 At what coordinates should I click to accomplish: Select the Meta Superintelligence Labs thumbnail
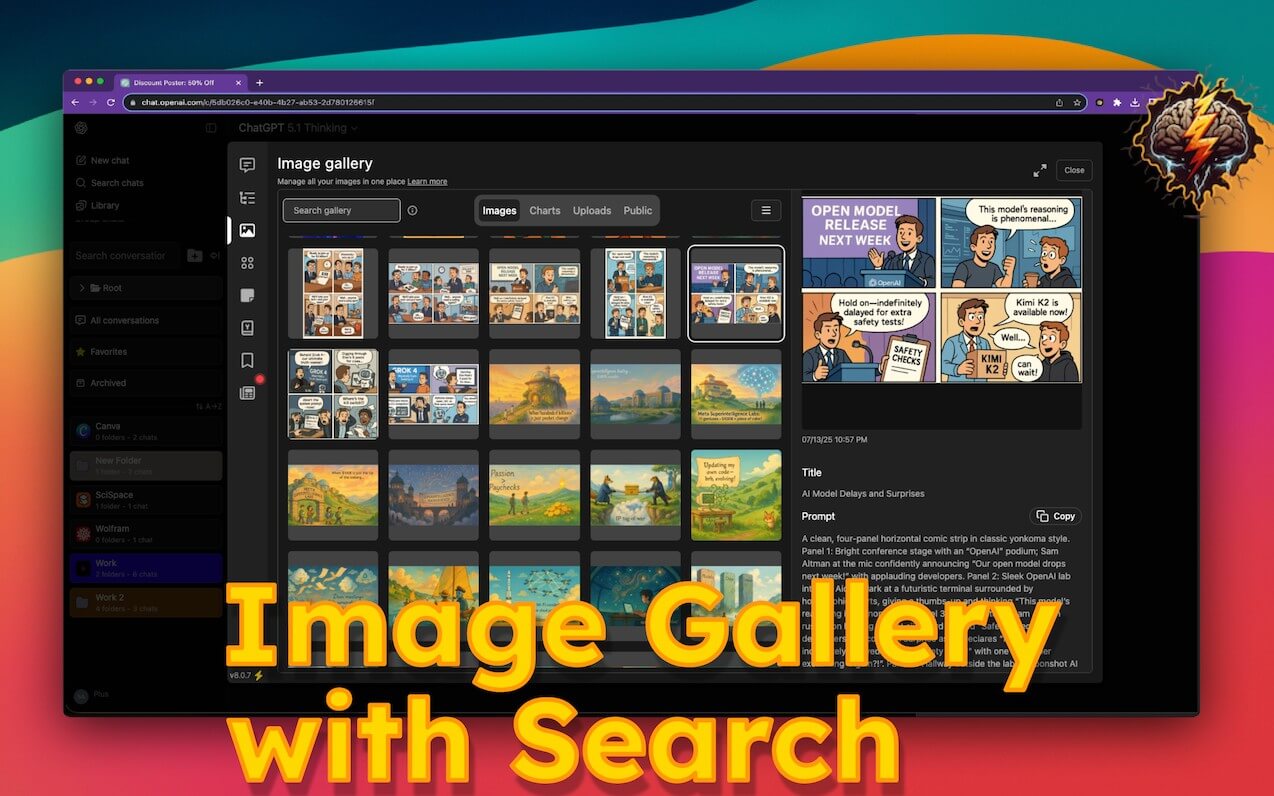736,394
